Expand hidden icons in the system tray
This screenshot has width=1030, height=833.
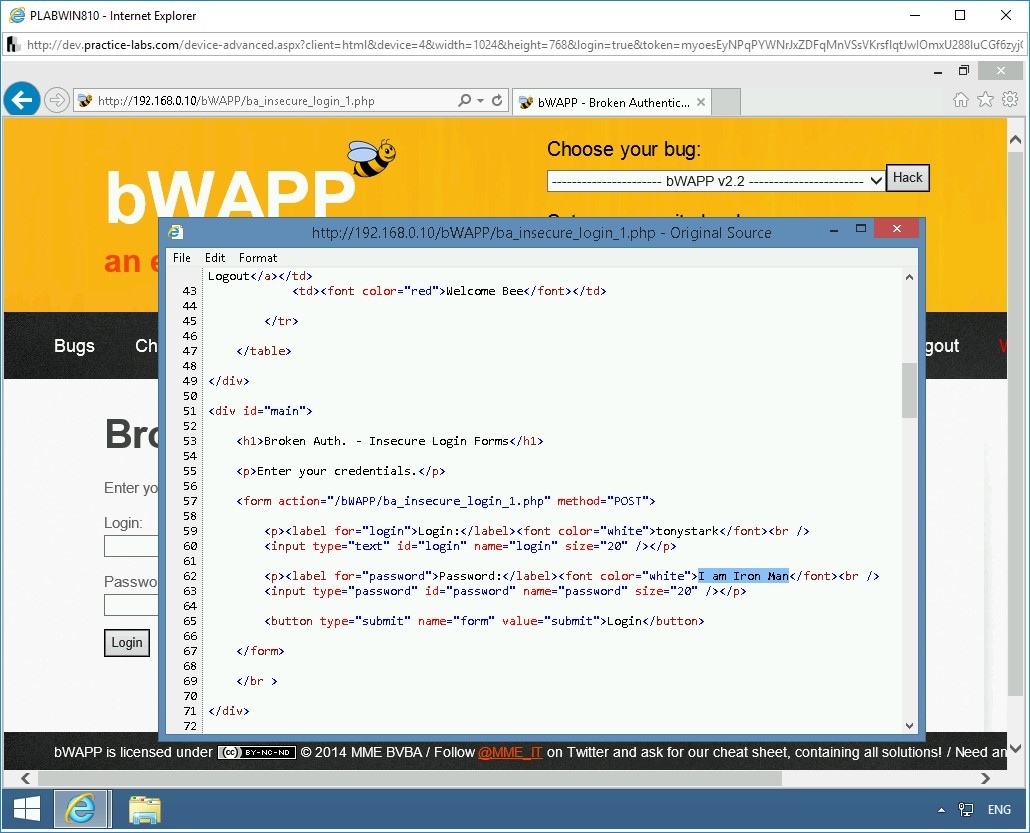tap(940, 809)
